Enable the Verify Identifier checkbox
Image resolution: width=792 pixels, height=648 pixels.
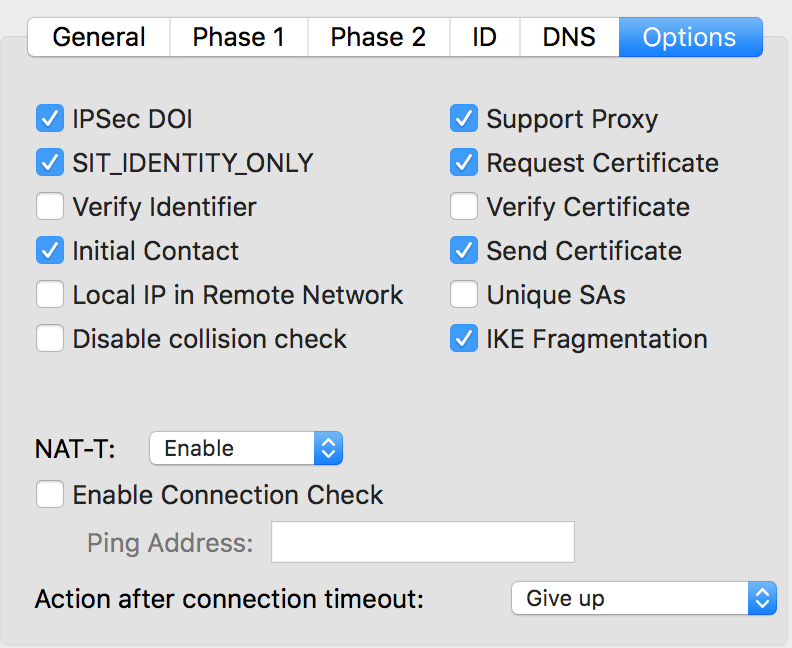(50, 207)
